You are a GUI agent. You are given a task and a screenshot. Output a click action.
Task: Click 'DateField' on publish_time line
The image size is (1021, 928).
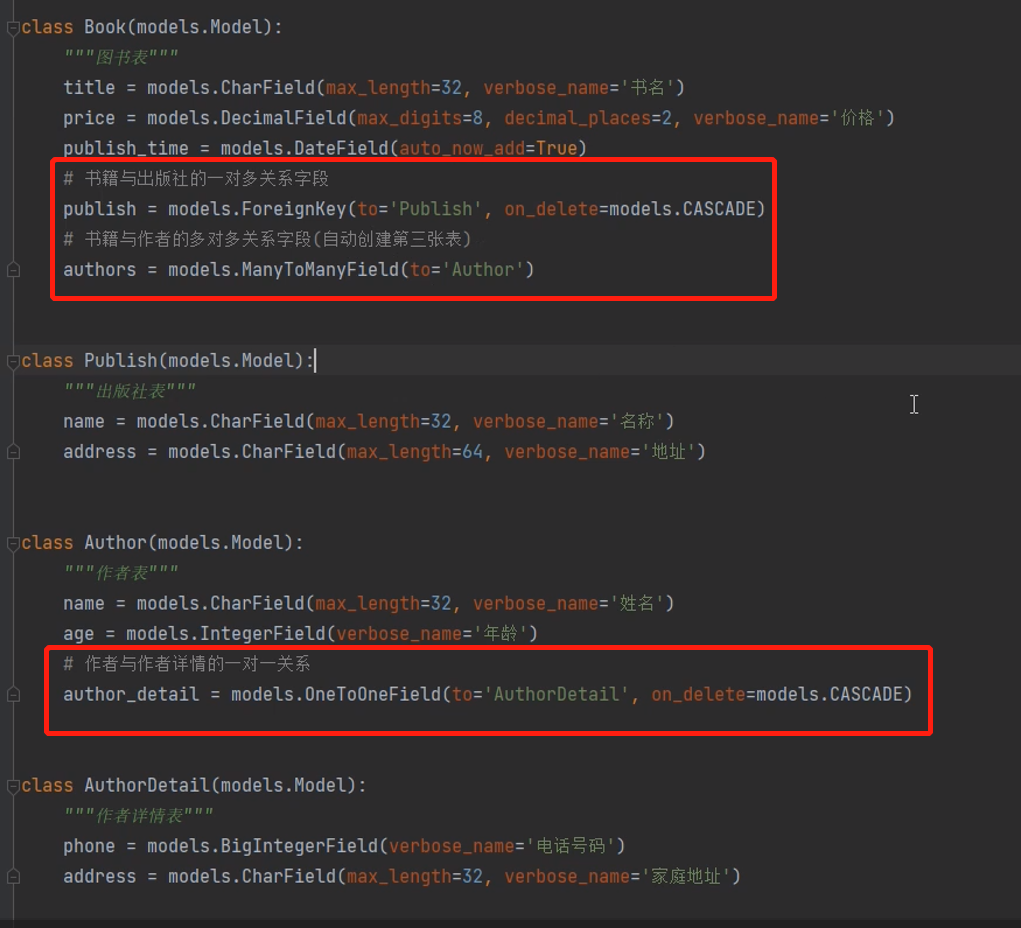click(341, 148)
